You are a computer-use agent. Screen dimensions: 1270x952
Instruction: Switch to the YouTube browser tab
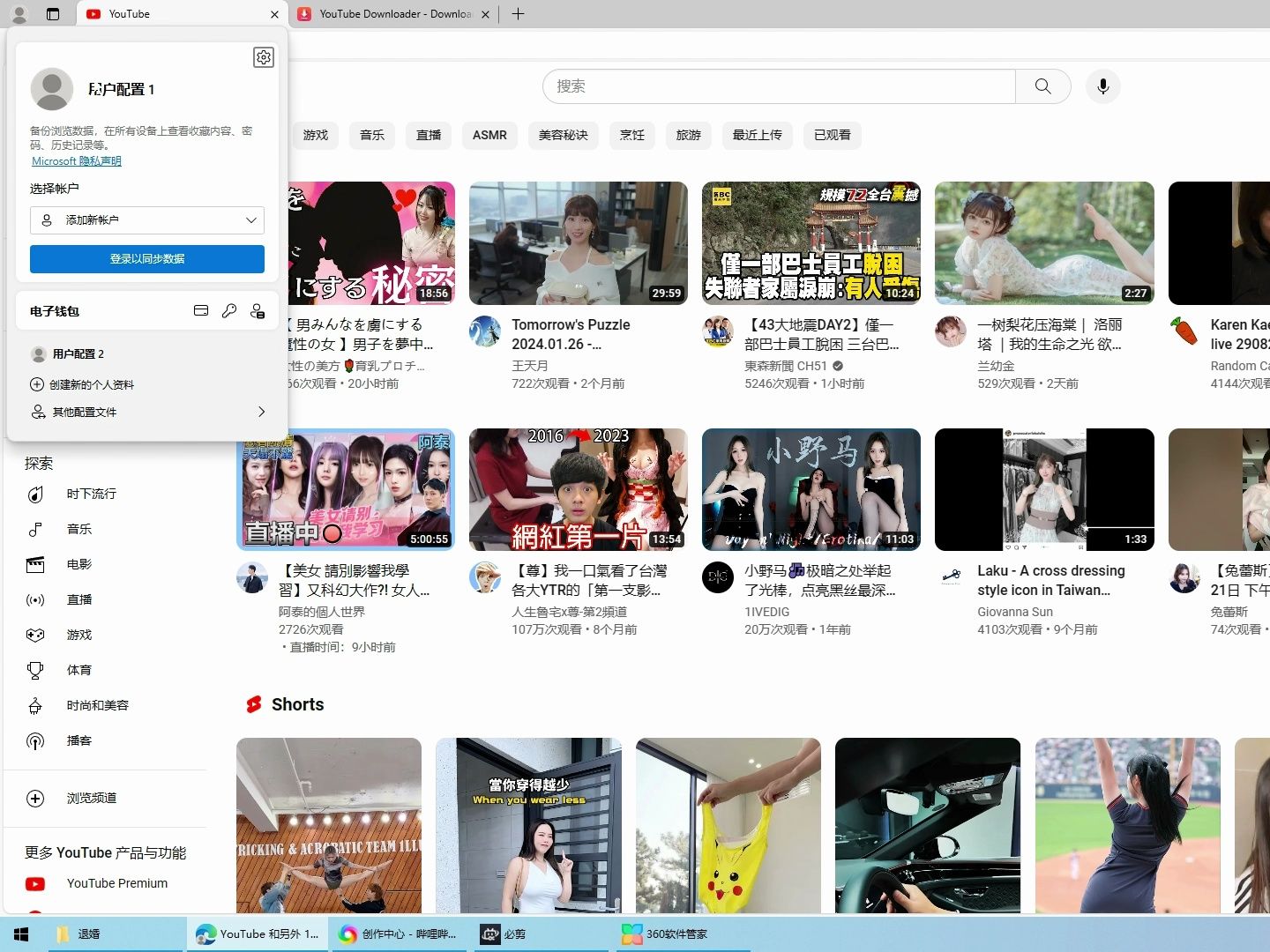point(181,14)
